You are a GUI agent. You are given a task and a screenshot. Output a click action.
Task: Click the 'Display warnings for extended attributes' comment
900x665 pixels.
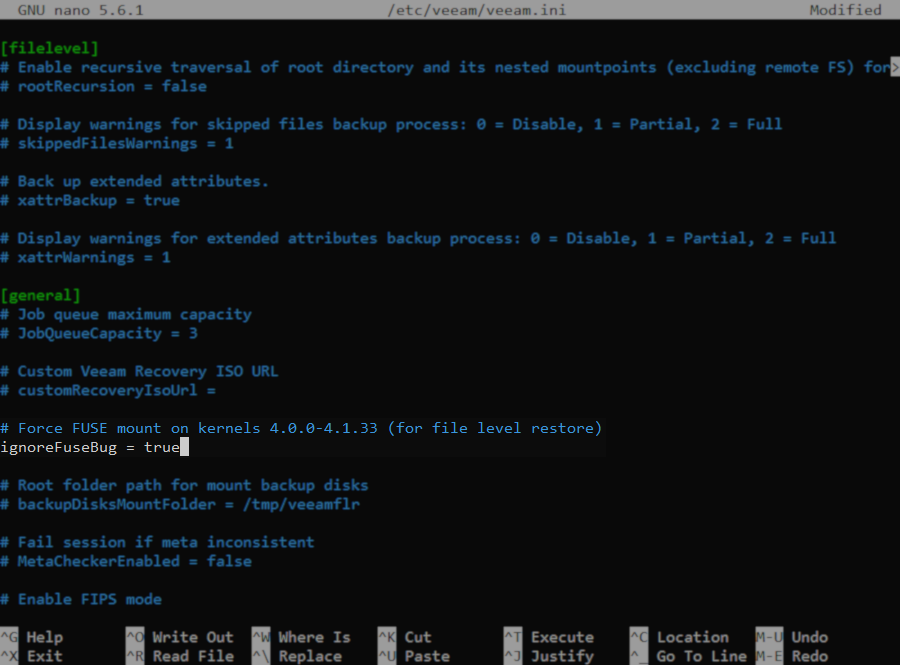[418, 239]
